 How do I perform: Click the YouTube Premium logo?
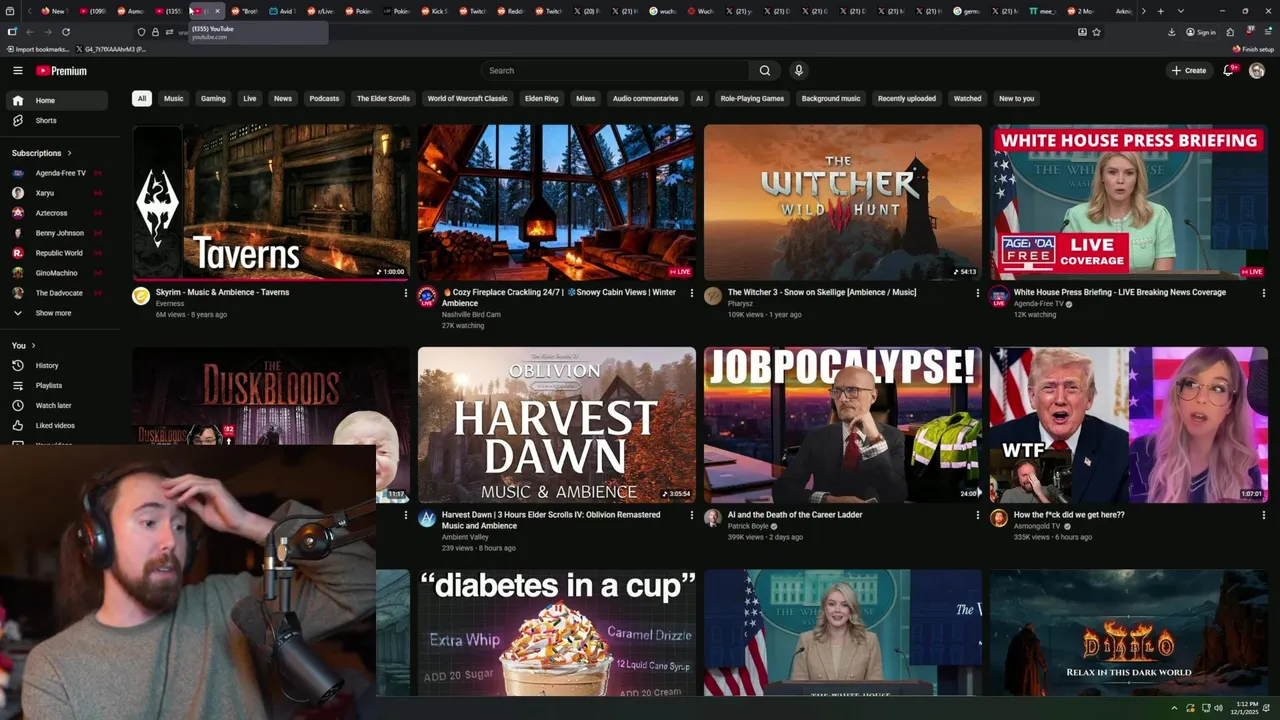coord(62,71)
